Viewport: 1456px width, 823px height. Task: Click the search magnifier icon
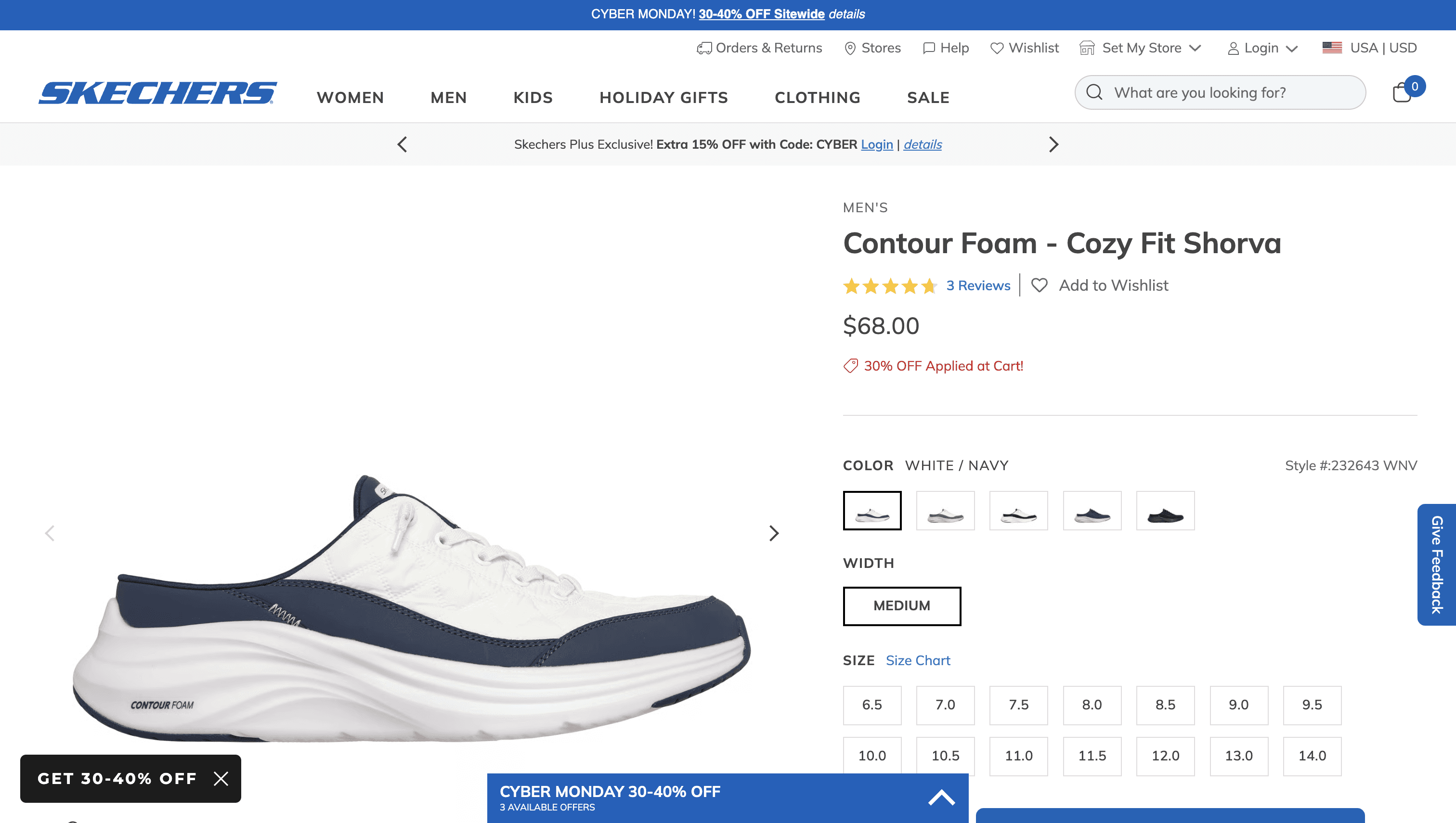[1094, 93]
